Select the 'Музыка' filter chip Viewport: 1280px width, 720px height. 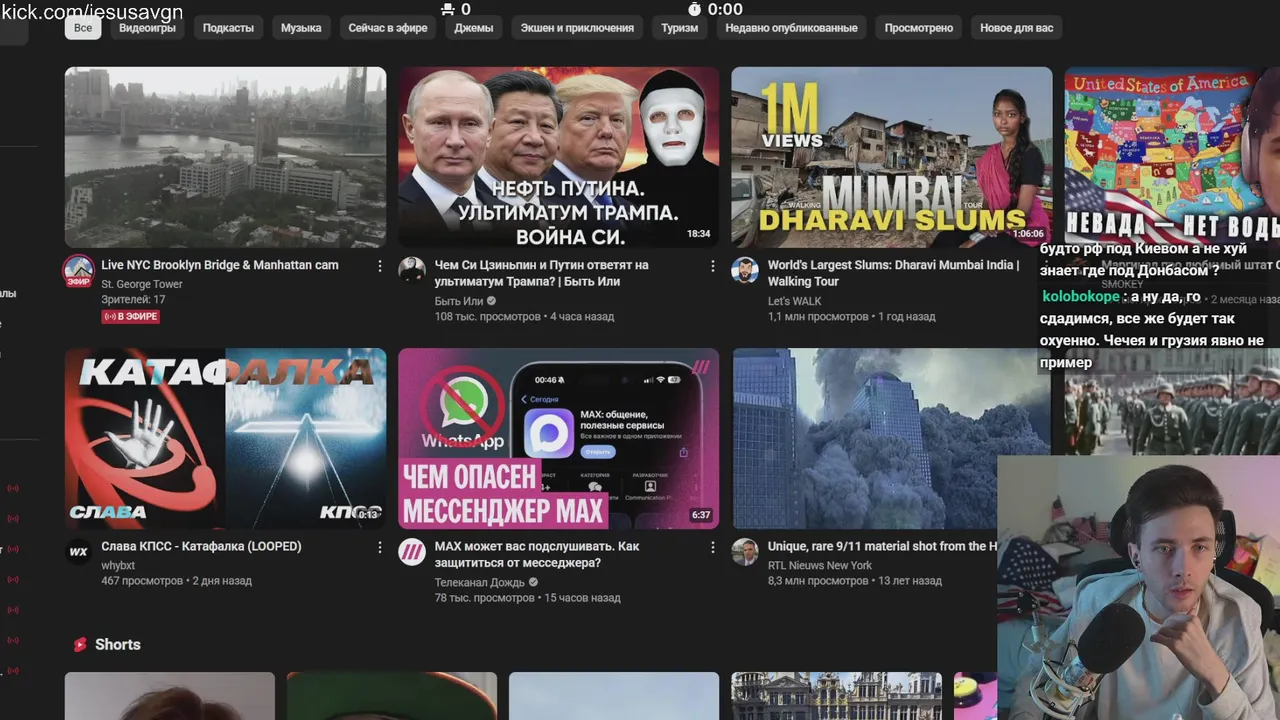point(301,28)
